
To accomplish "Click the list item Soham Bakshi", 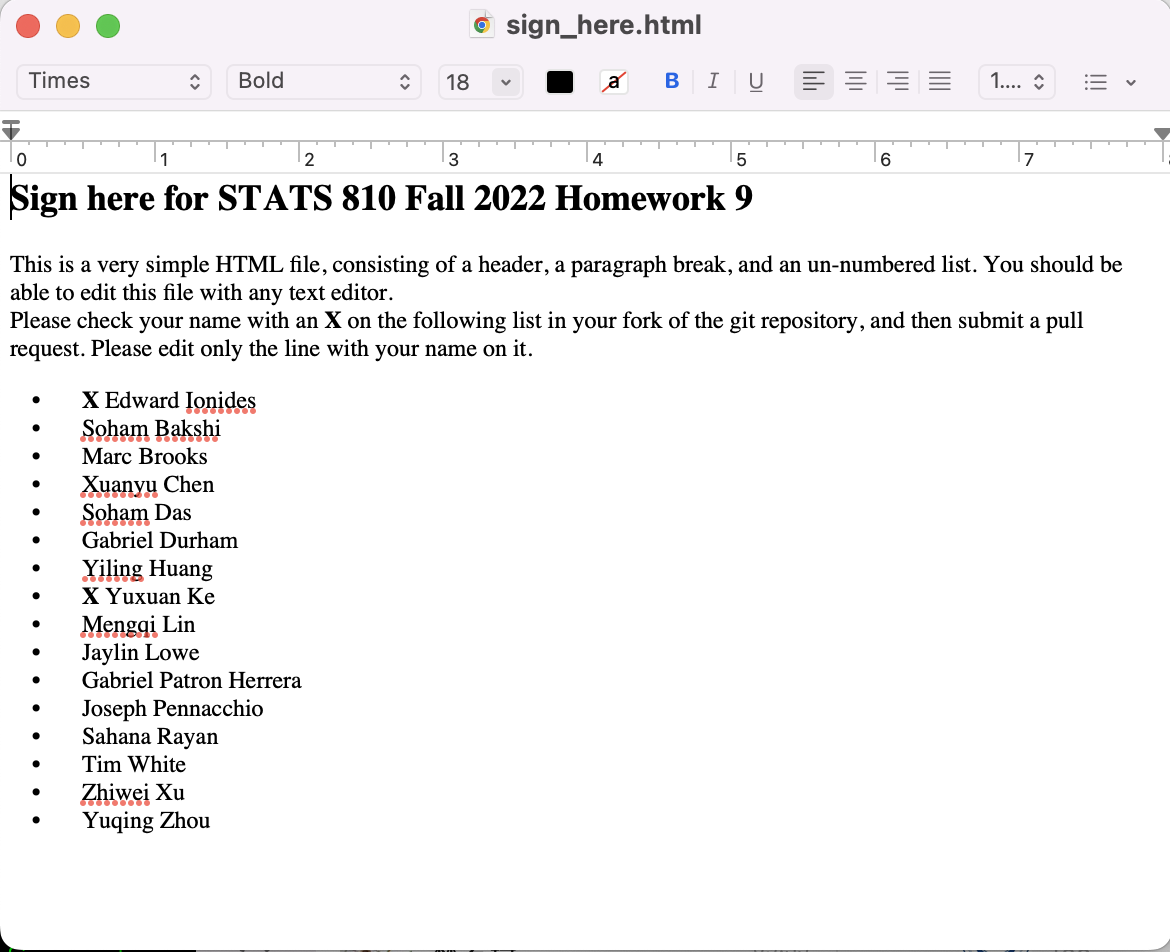I will (151, 428).
